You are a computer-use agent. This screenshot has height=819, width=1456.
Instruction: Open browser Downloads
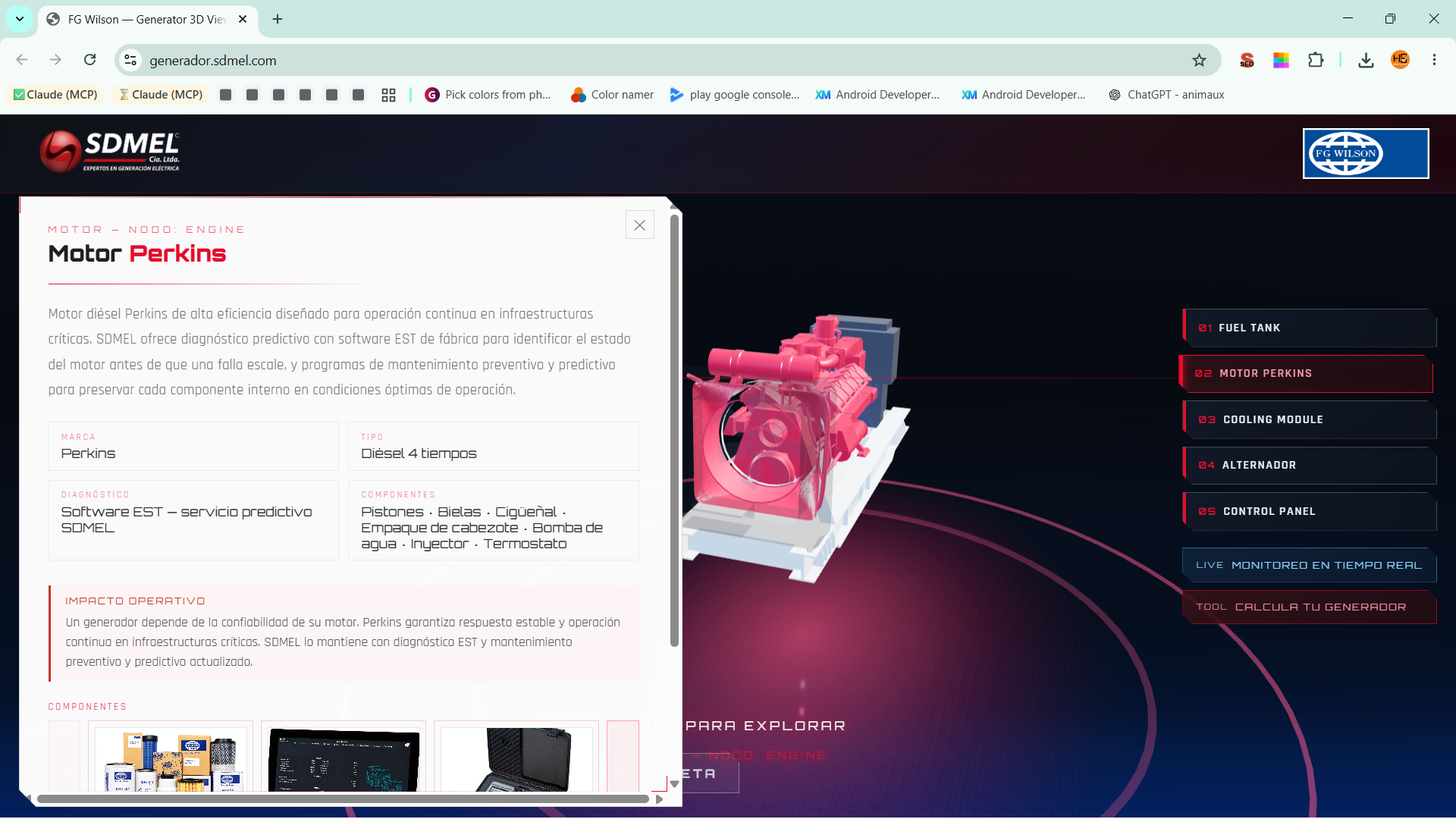click(1366, 60)
